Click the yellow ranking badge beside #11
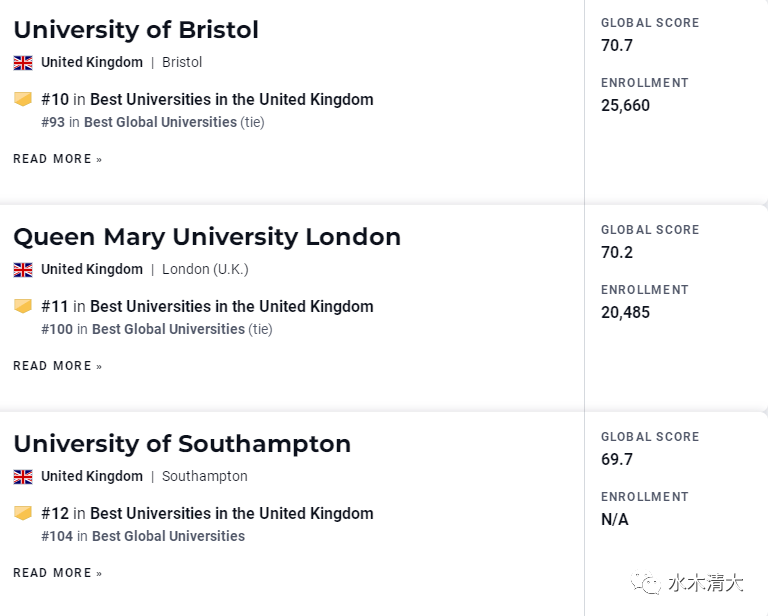 pyautogui.click(x=23, y=306)
